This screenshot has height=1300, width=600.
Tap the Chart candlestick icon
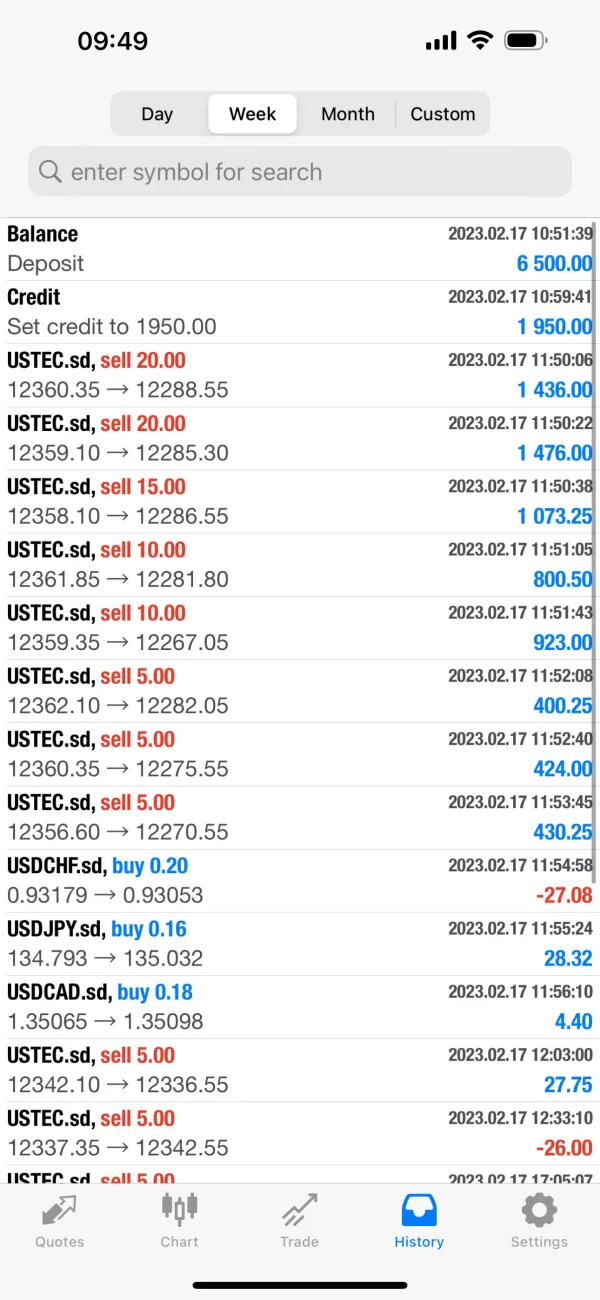(x=180, y=1210)
